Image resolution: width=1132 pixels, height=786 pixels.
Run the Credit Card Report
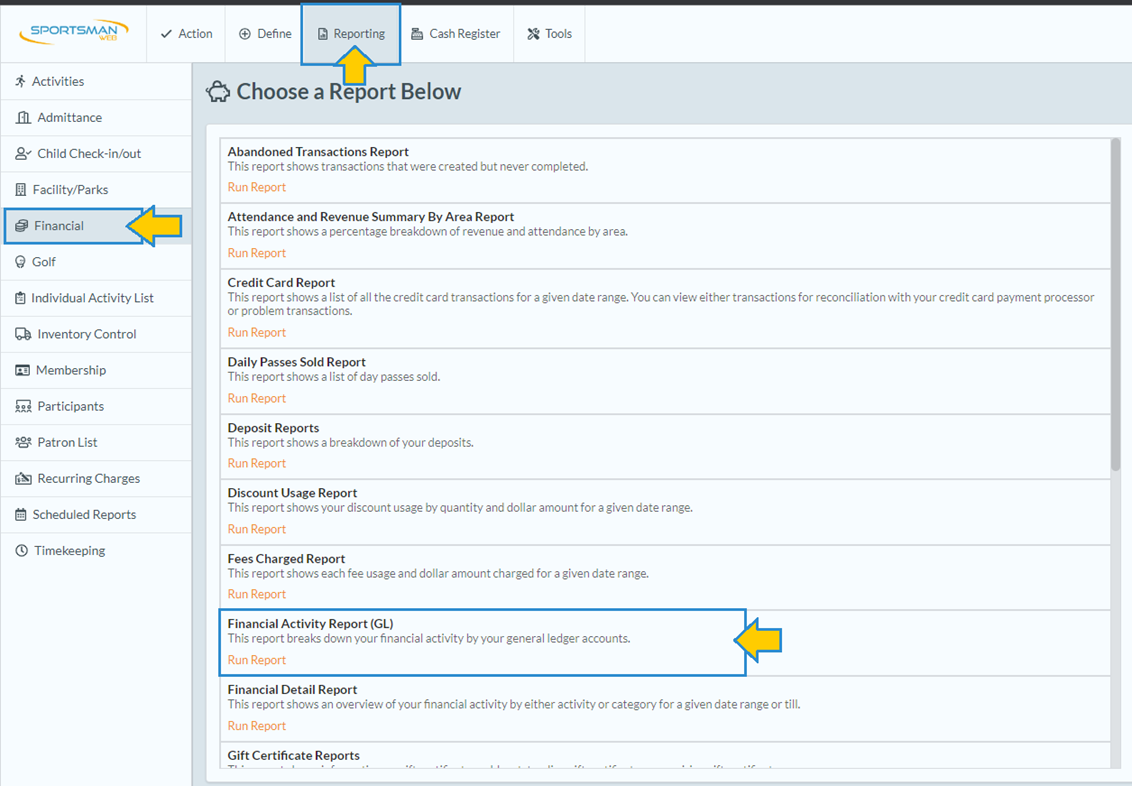[256, 332]
